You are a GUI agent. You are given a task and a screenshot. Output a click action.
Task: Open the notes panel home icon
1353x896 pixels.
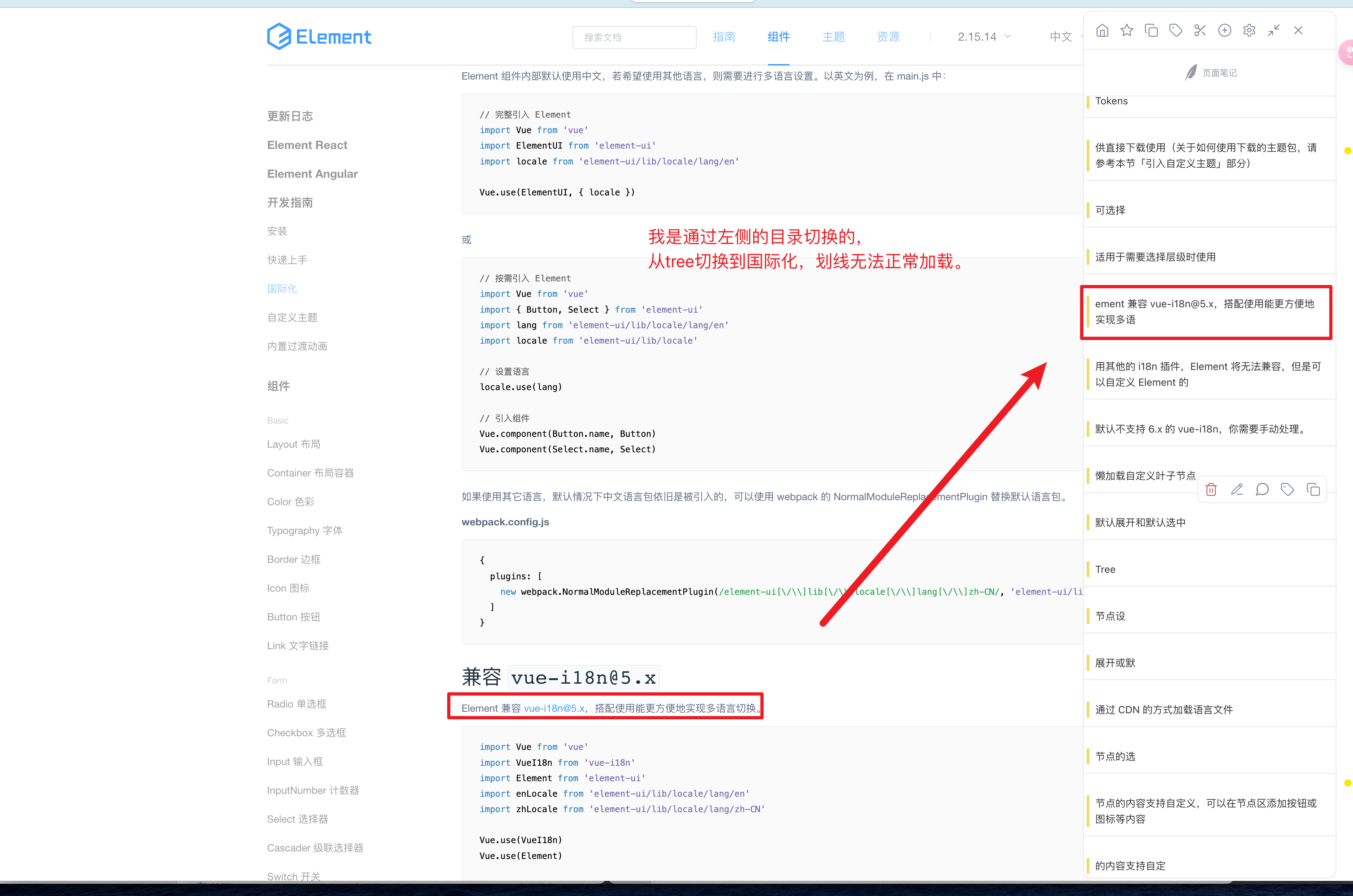1102,30
